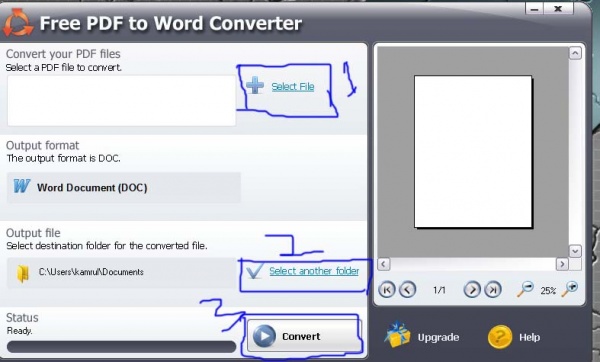Click the Select File link

click(293, 86)
